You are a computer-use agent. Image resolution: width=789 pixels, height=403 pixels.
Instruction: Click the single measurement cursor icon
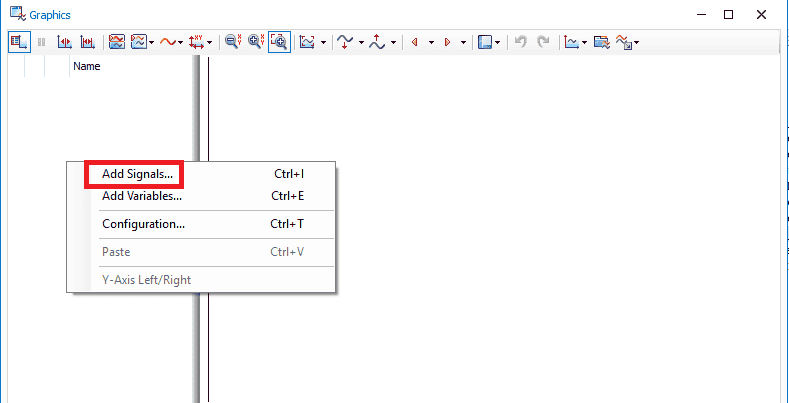64,42
